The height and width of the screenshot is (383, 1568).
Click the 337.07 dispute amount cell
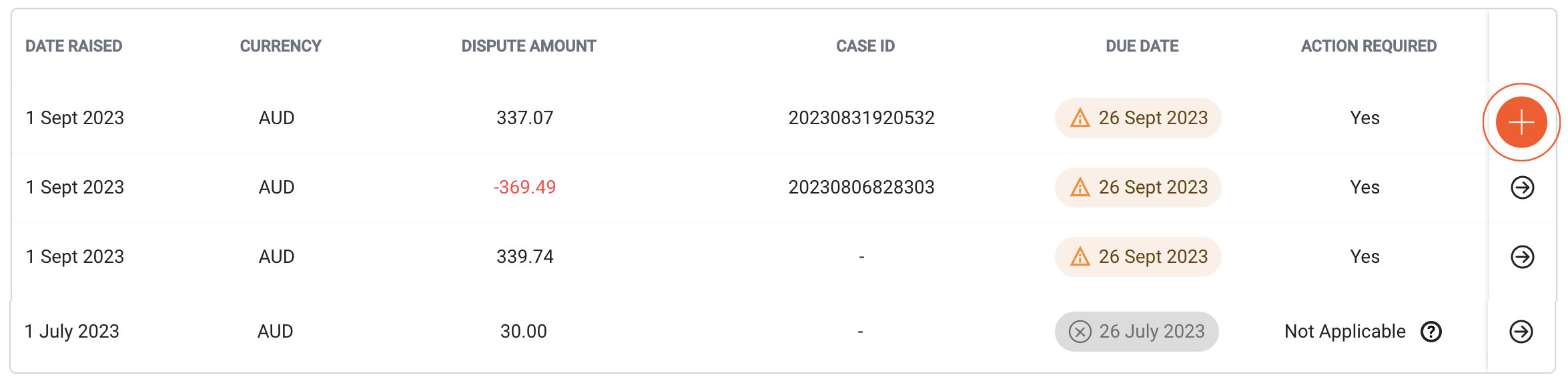[x=524, y=118]
